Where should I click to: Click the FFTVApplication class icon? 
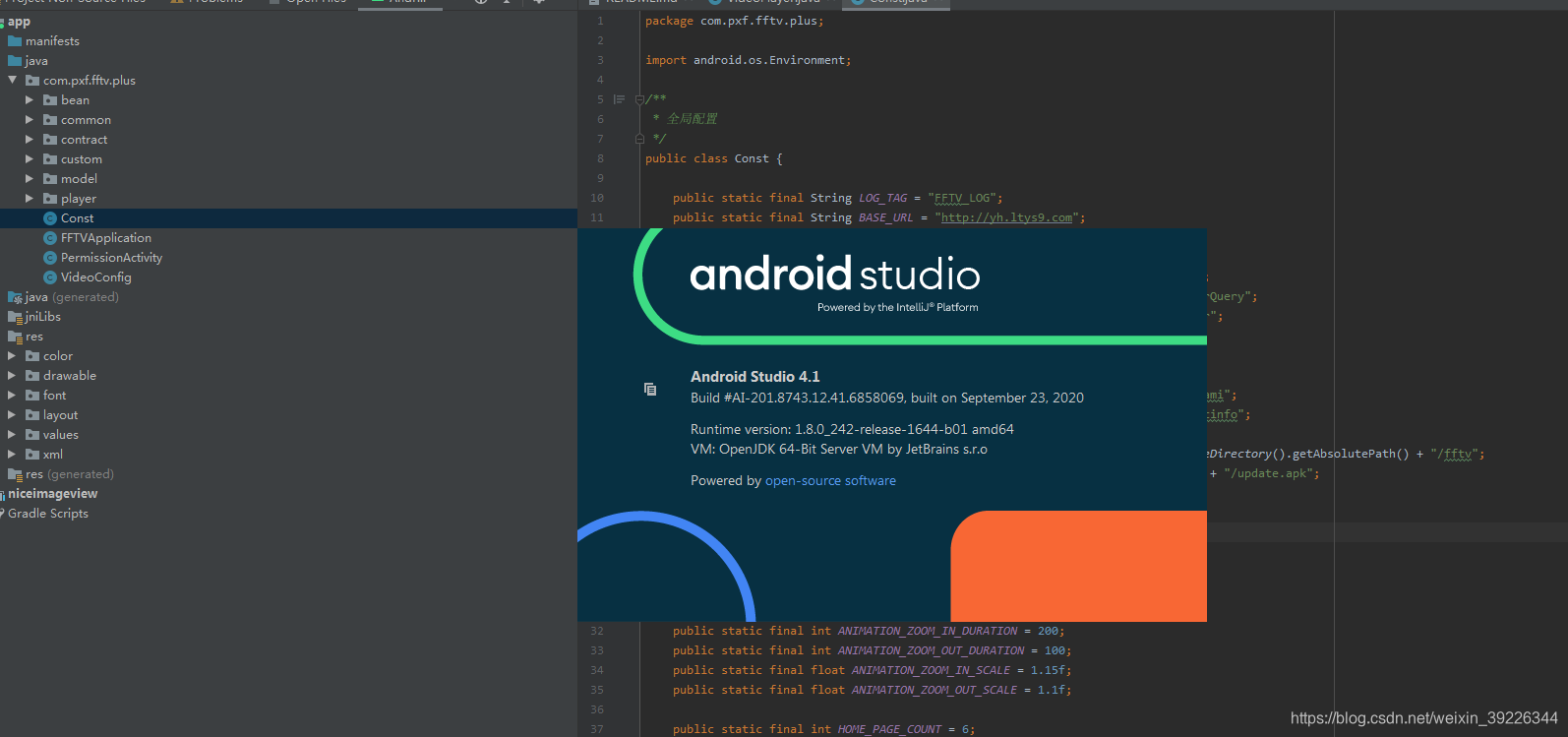coord(50,238)
